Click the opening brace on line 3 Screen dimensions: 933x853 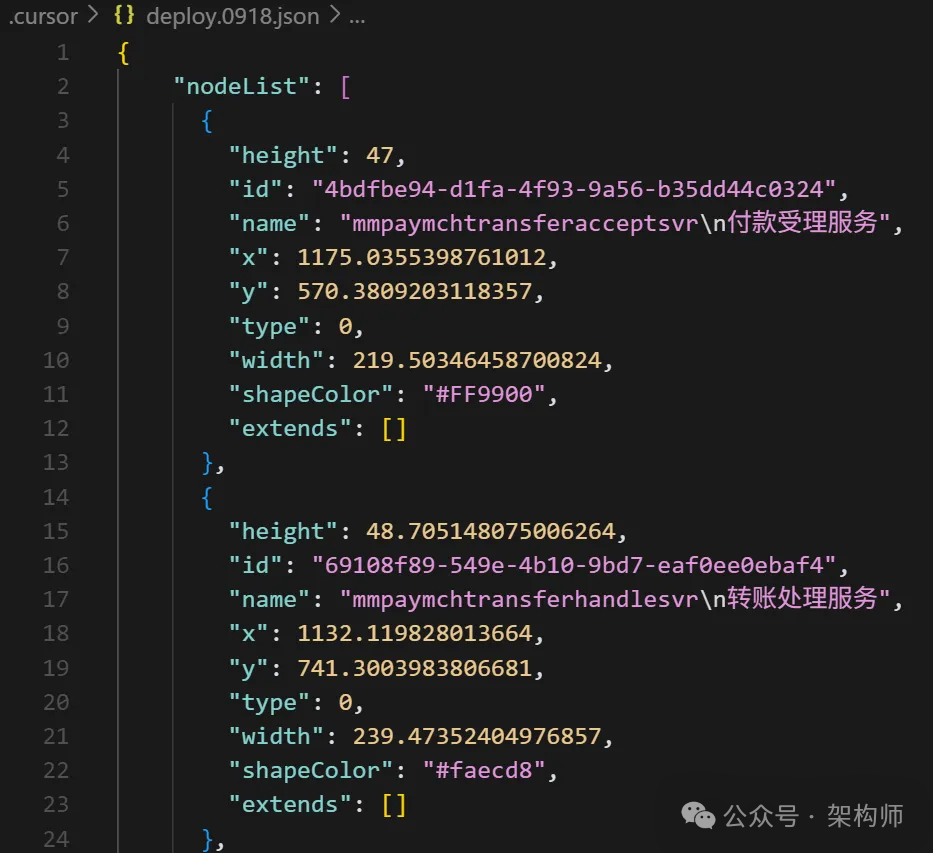pos(207,121)
